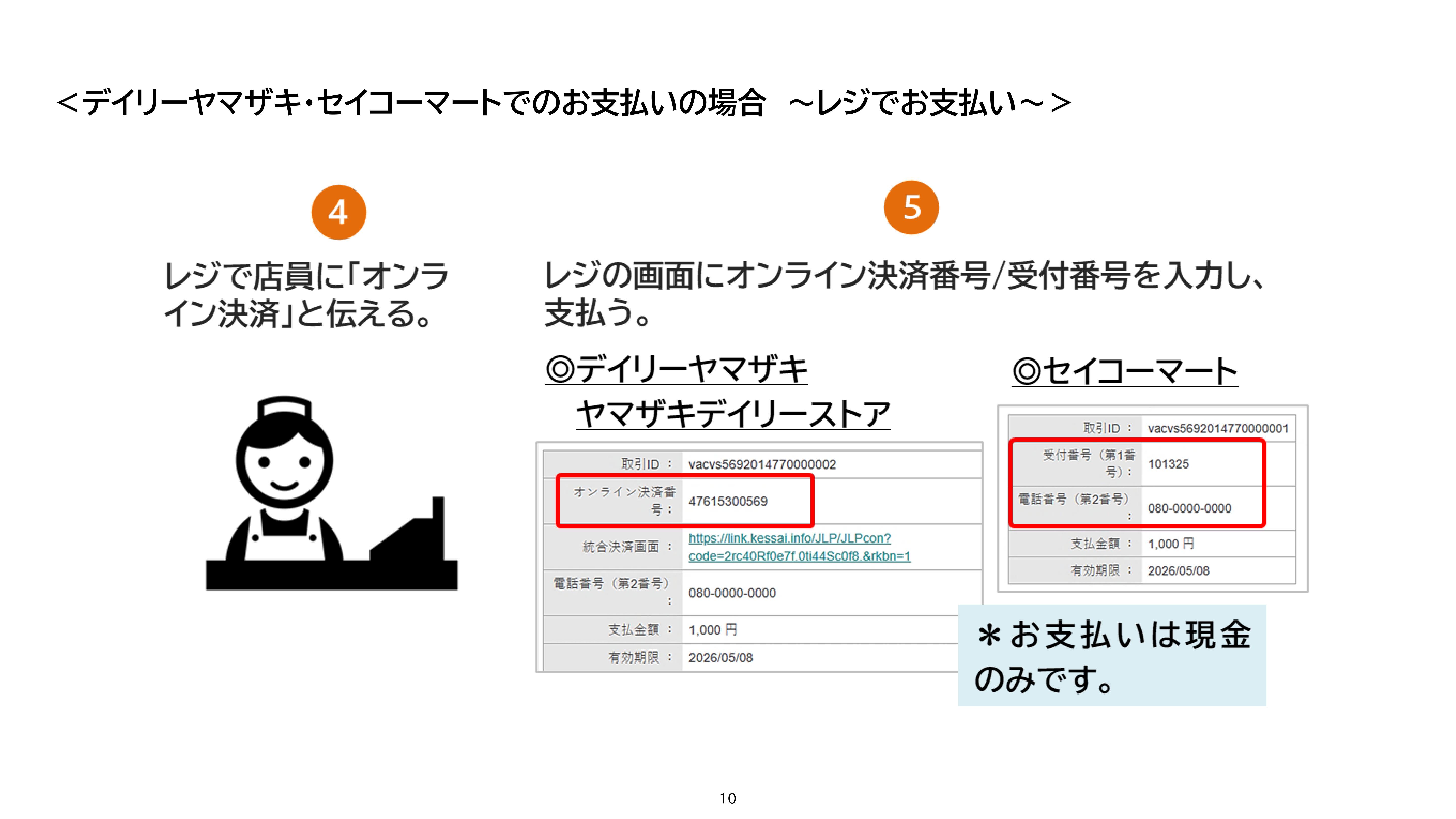Click the 受付番号（第1番号） label
This screenshot has width=1456, height=819.
click(1089, 463)
